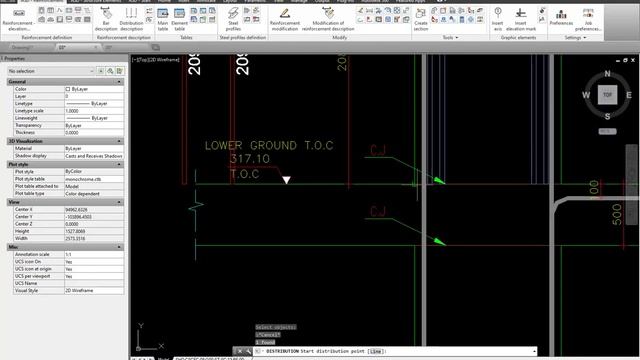Open Modification of reinforcement description
This screenshot has height=360, width=640.
[328, 19]
